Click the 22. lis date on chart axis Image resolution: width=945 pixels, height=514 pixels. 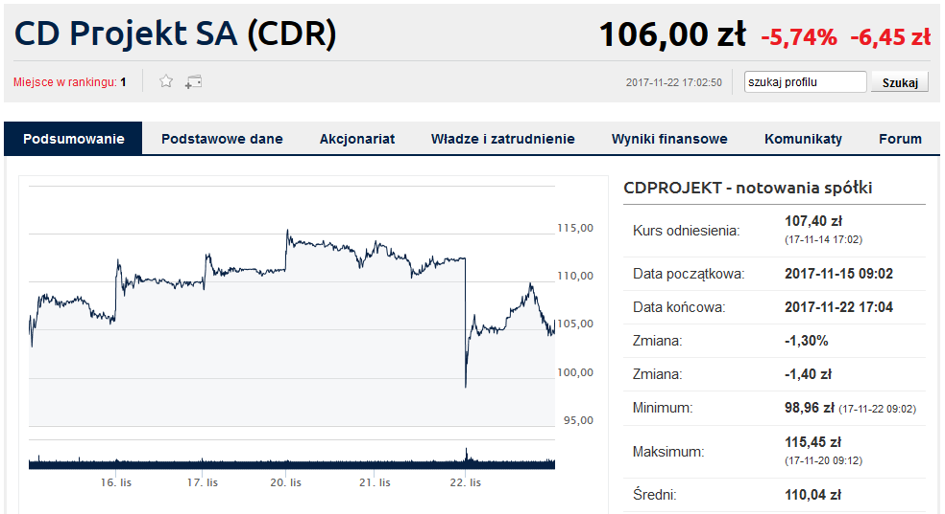point(465,482)
